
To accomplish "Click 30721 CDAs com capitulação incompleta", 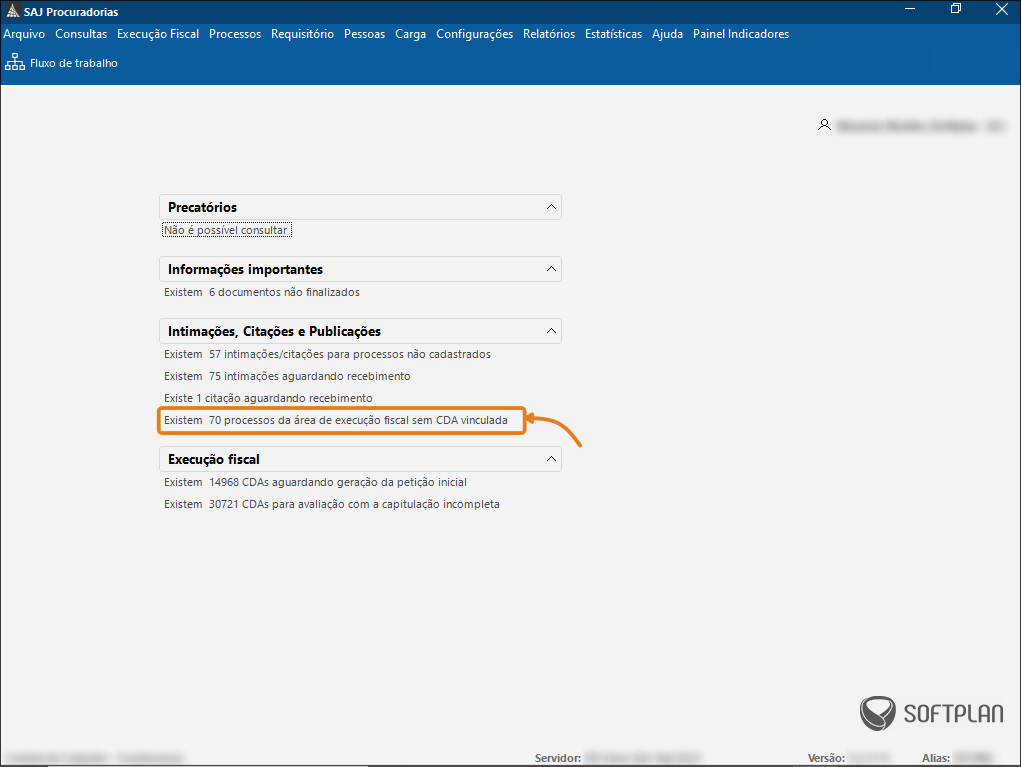I will [331, 504].
